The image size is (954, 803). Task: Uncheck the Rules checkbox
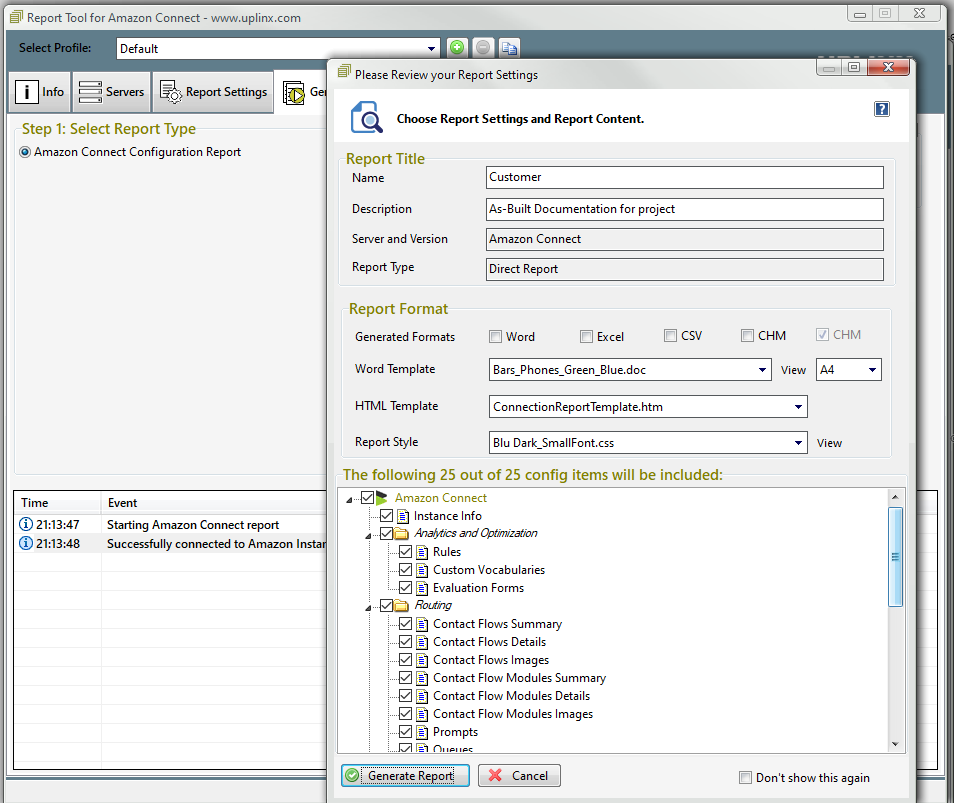(x=405, y=552)
